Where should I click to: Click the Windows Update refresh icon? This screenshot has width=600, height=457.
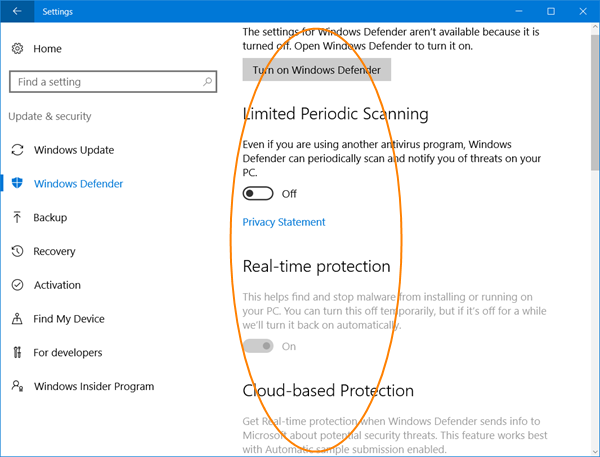(x=17, y=150)
